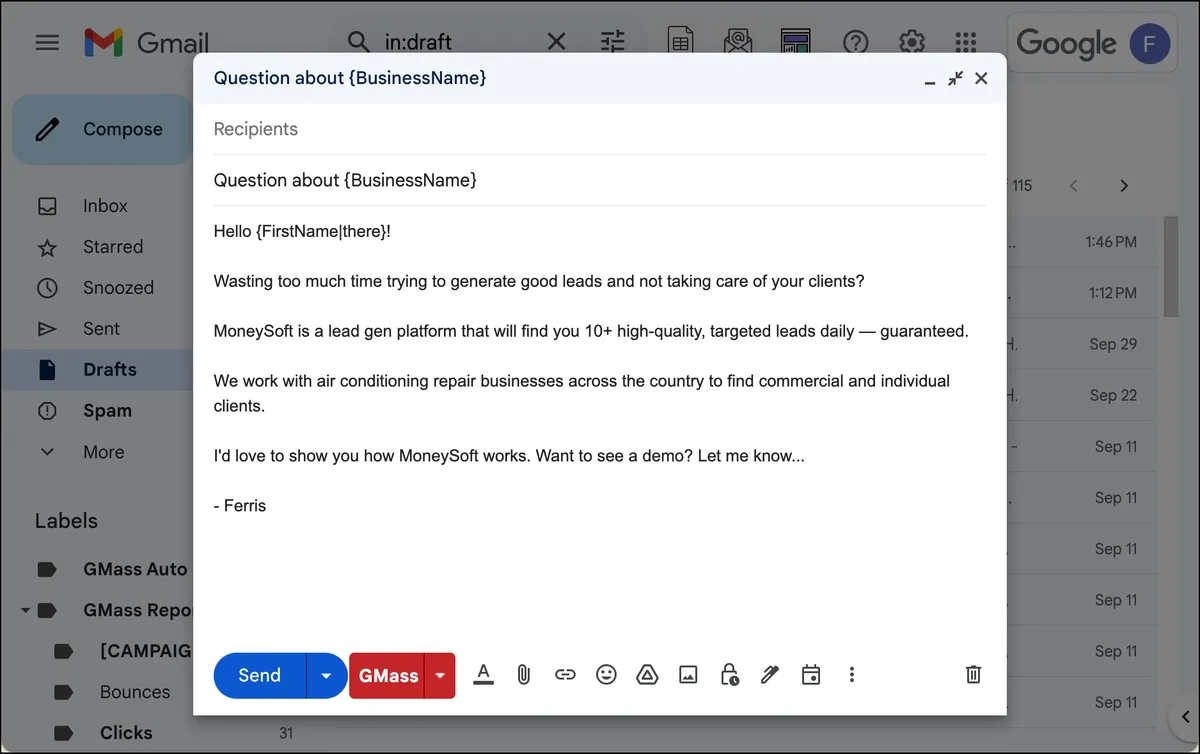Viewport: 1200px width, 754px height.
Task: Click the blue Send button
Action: pos(260,675)
